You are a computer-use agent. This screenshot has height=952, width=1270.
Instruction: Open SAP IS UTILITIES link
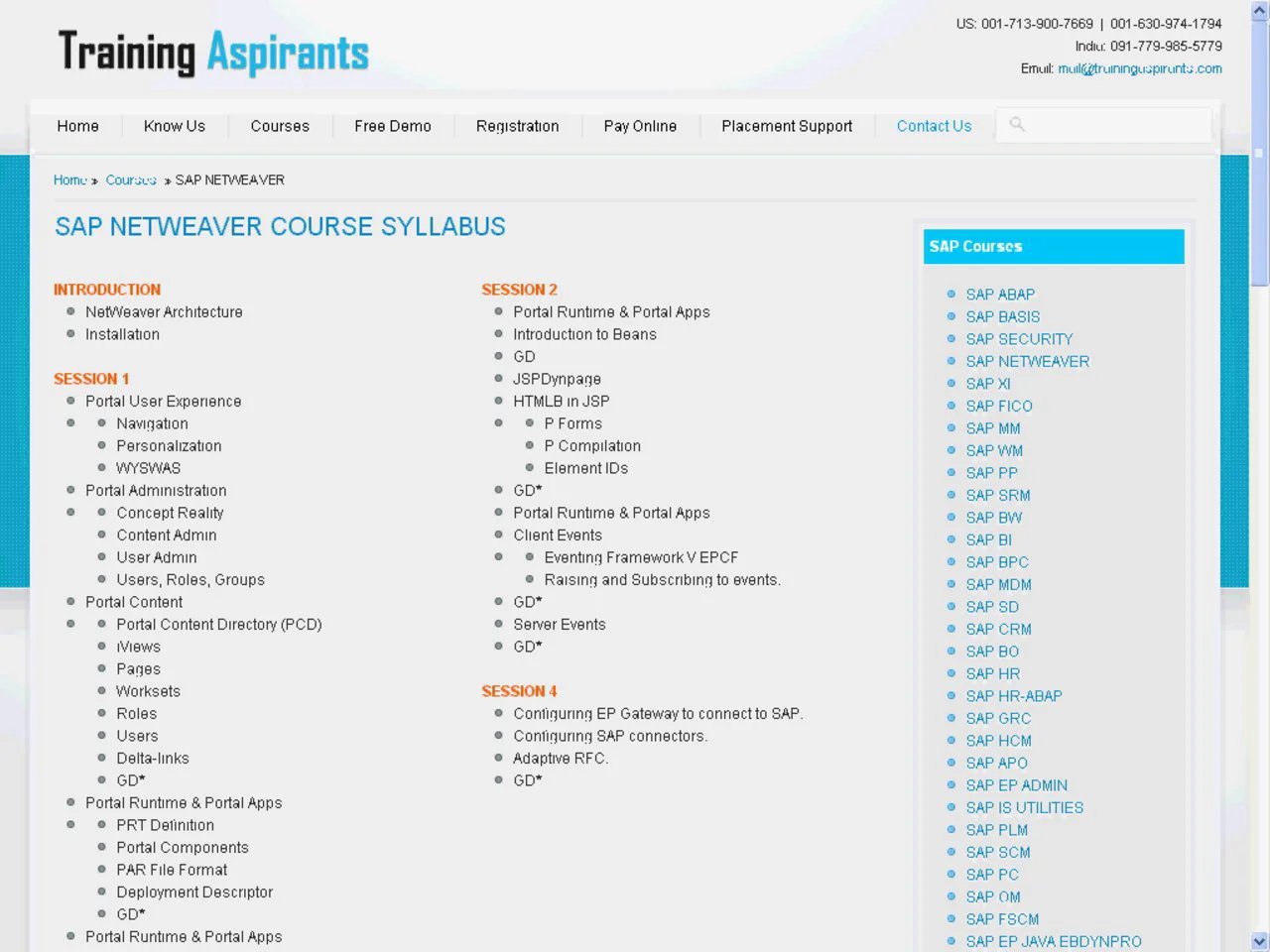tap(1025, 807)
